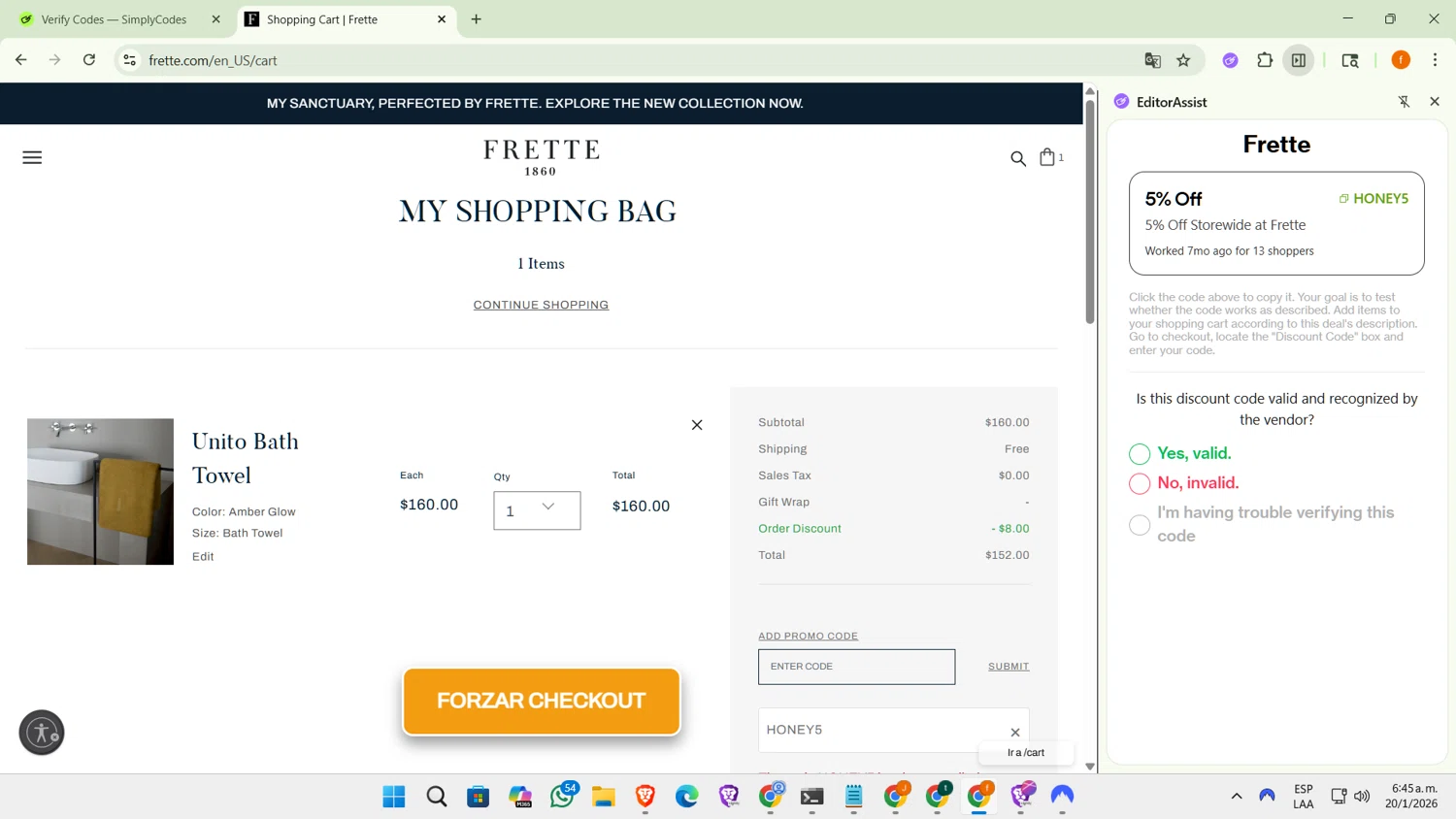Viewport: 1456px width, 819px height.
Task: Open the ESP LAA language indicator
Action: pos(1303,797)
